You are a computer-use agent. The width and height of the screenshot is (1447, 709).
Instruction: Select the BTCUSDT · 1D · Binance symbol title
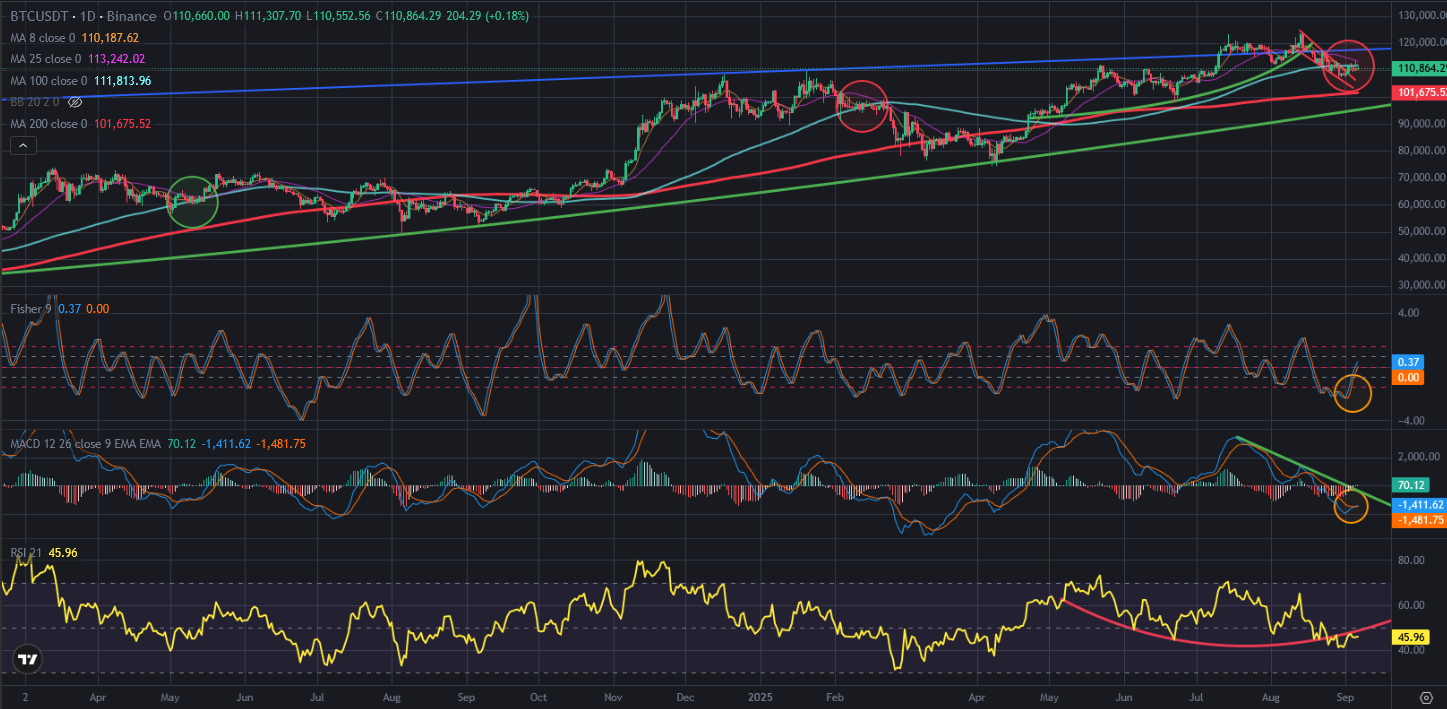[x=82, y=16]
